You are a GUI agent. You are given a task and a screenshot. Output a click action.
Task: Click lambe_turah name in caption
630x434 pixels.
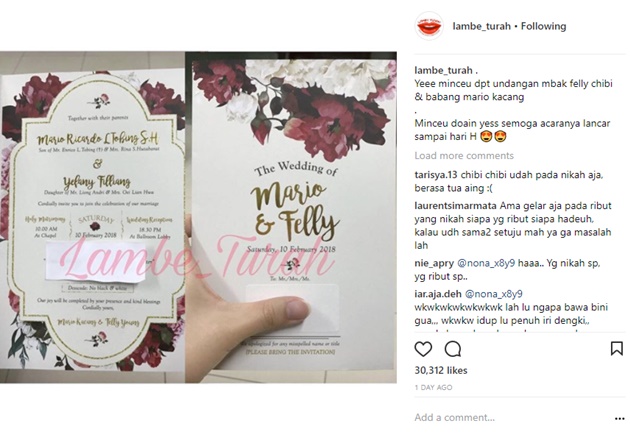[x=444, y=70]
